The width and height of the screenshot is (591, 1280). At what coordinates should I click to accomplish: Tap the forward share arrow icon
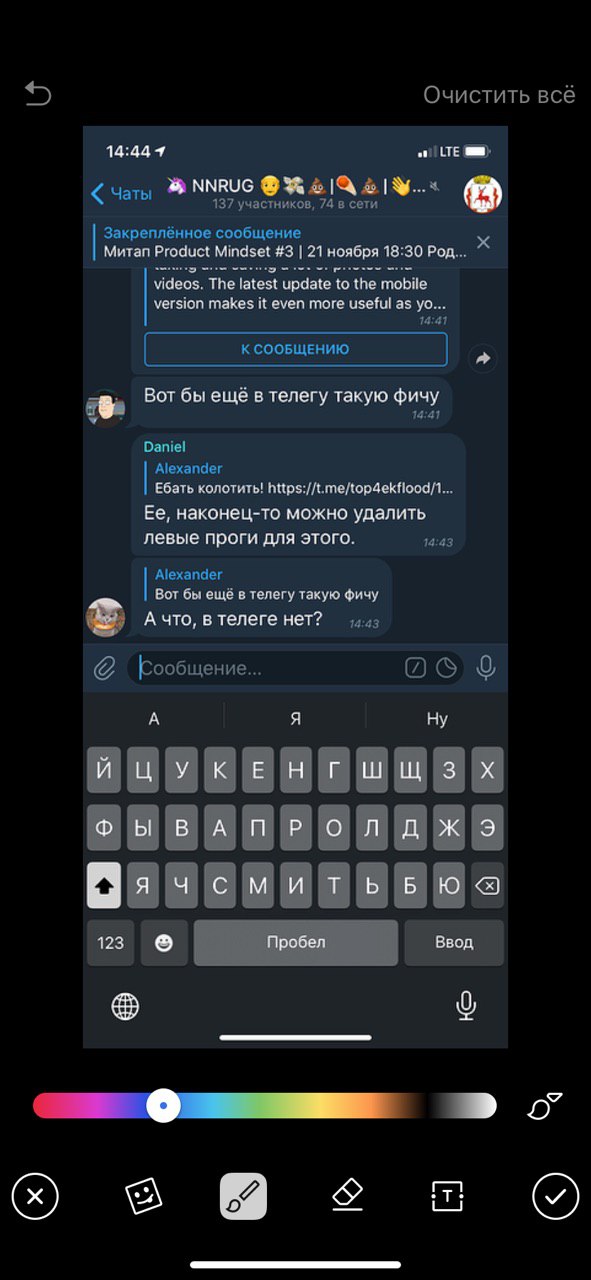click(483, 359)
